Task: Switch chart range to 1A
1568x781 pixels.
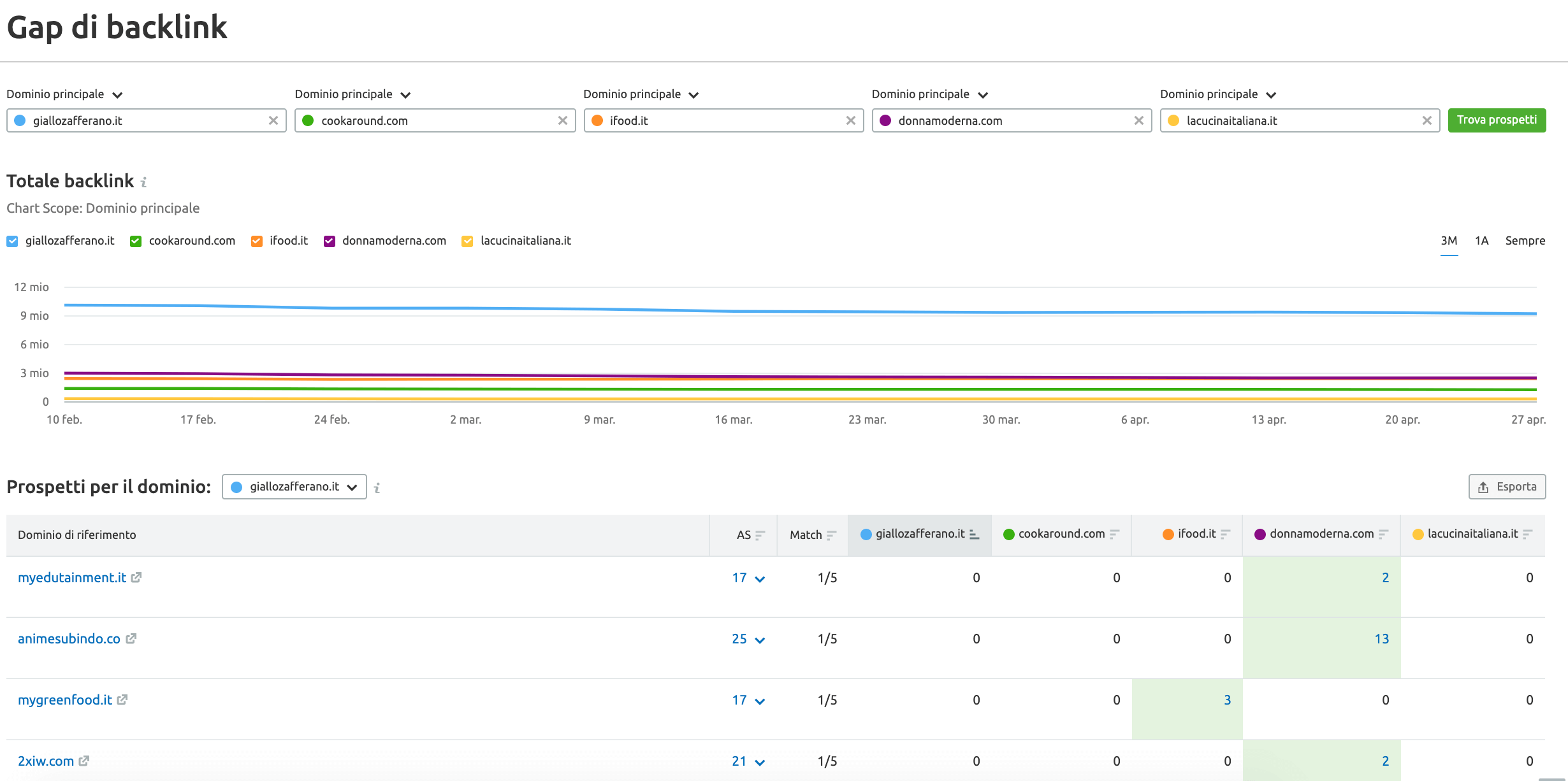Action: click(x=1481, y=241)
